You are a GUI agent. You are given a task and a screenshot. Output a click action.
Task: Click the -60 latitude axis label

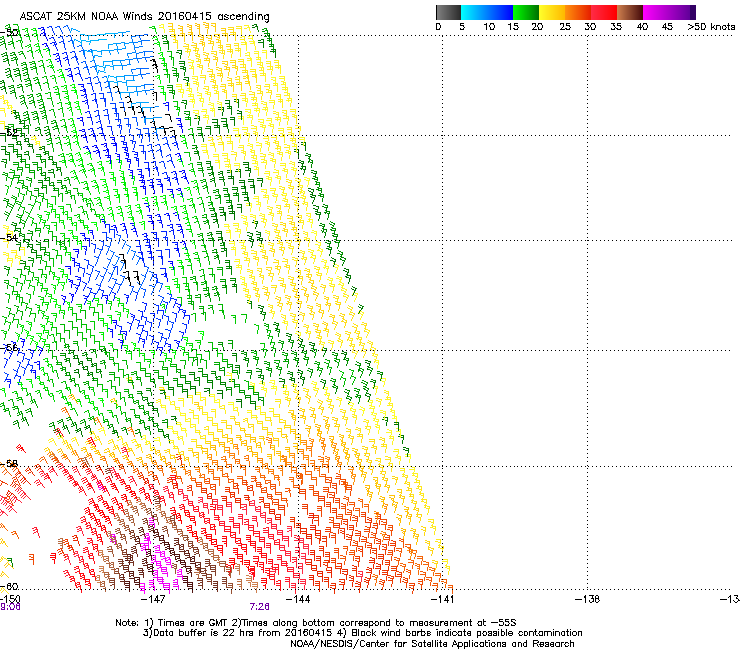tap(9, 586)
